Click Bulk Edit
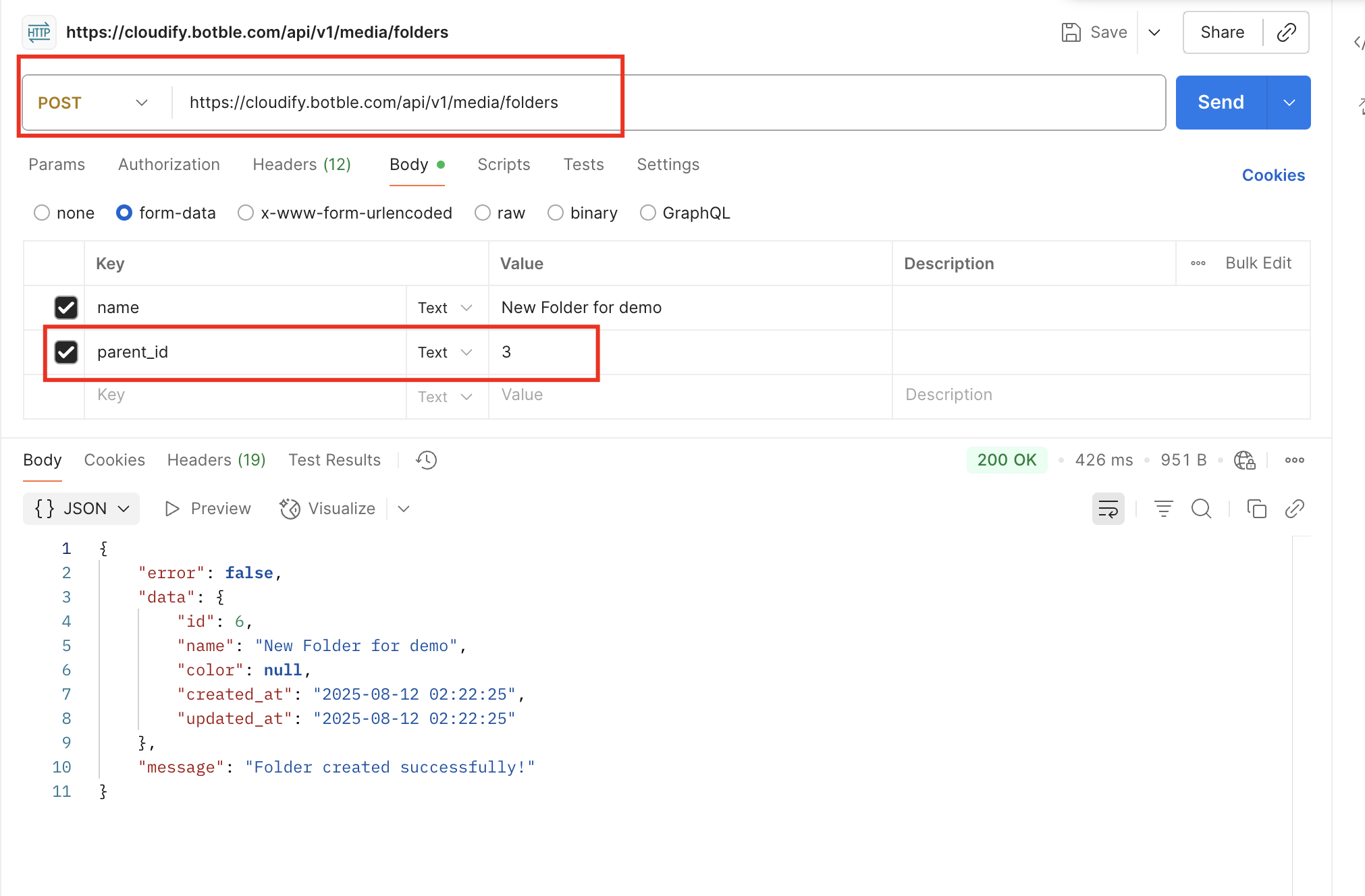The width and height of the screenshot is (1365, 896). pyautogui.click(x=1258, y=263)
